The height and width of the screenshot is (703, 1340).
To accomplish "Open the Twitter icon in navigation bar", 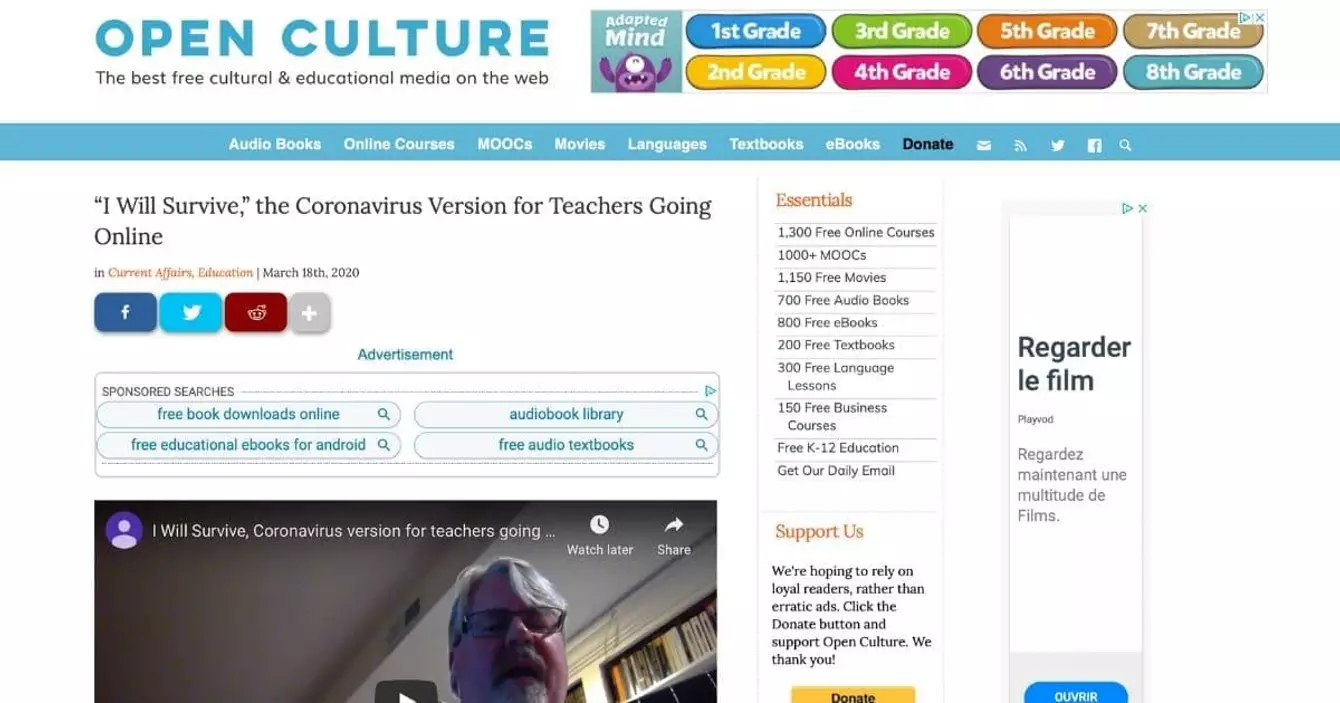I will 1058,145.
